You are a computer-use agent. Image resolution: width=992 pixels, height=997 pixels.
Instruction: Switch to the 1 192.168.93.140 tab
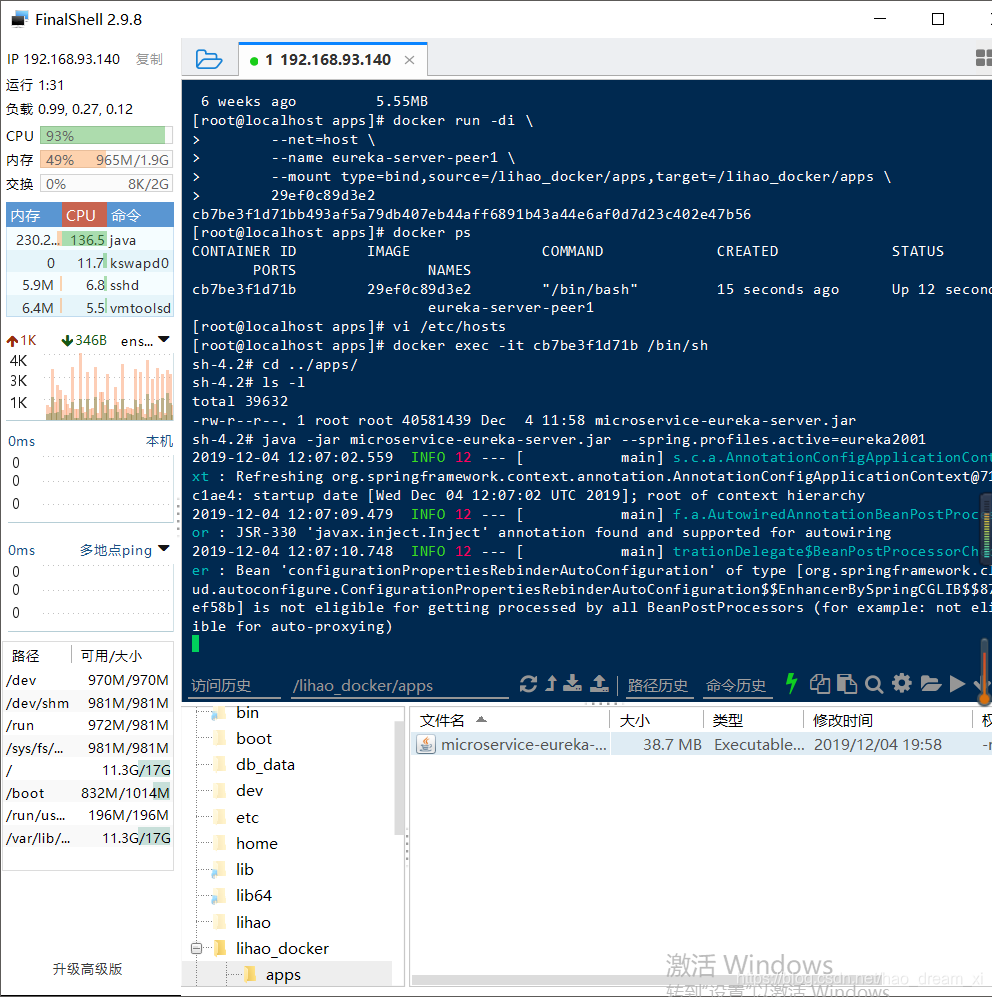(333, 60)
